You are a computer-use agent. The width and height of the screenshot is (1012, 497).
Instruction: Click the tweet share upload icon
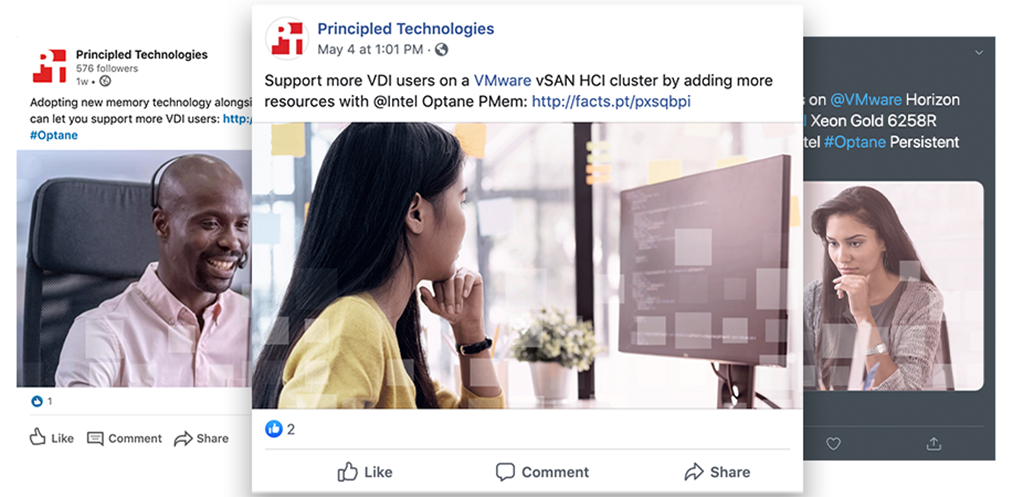point(933,444)
